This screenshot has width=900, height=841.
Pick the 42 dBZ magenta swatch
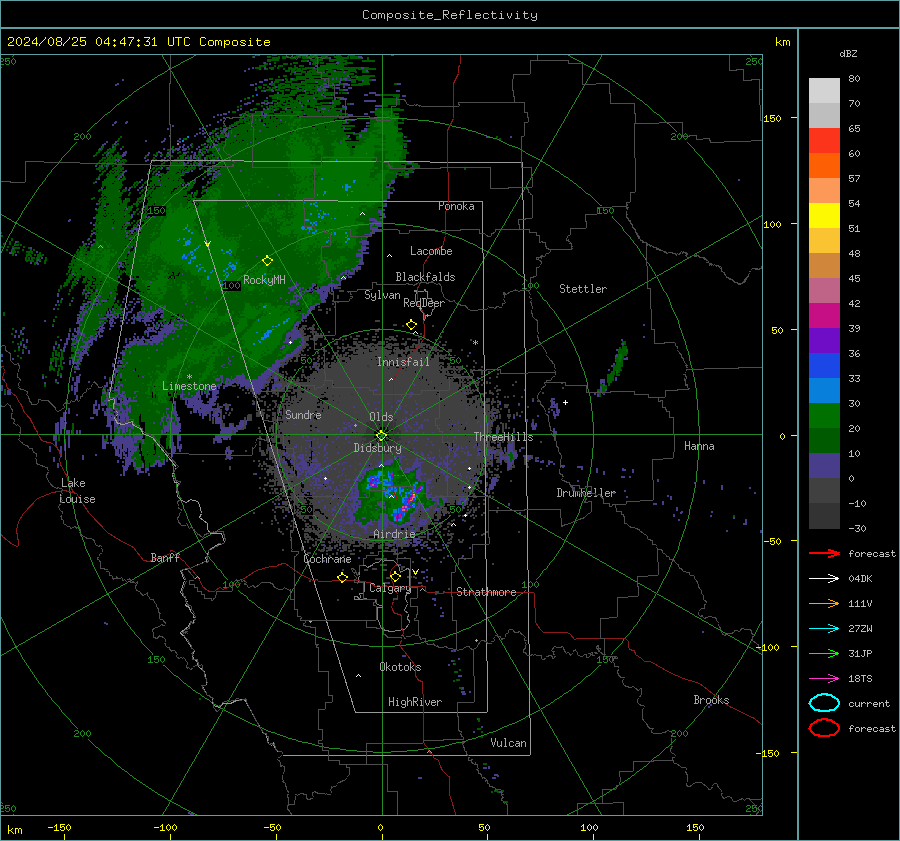click(824, 315)
